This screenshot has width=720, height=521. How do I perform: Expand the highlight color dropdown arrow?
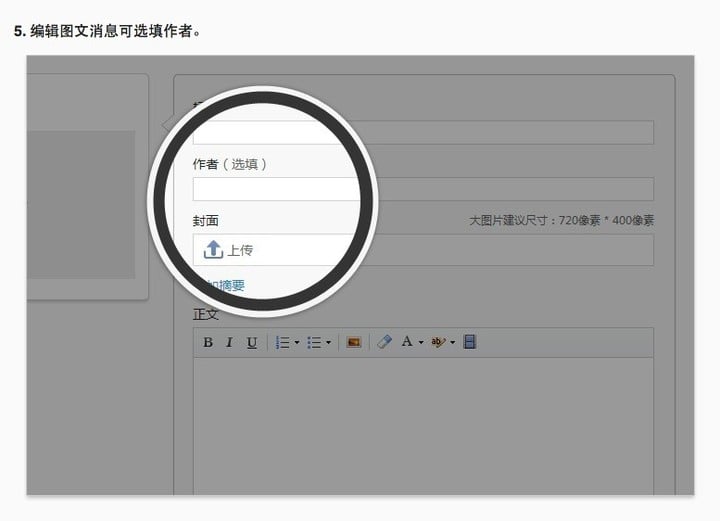coord(452,343)
